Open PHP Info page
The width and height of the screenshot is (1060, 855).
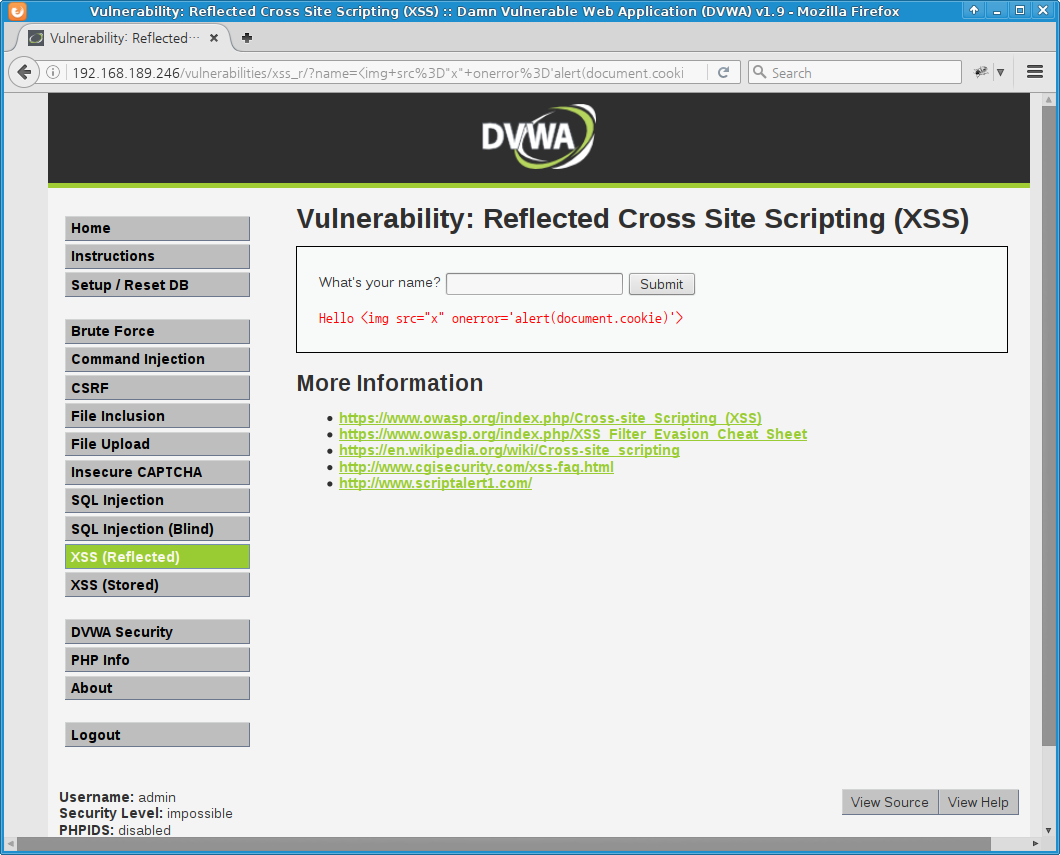click(x=158, y=660)
